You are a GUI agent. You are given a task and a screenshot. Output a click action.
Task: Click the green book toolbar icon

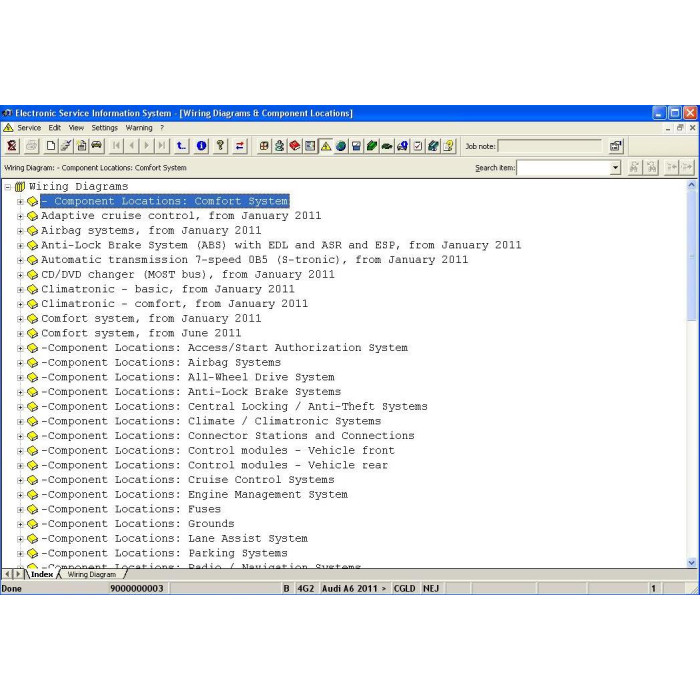[x=372, y=146]
